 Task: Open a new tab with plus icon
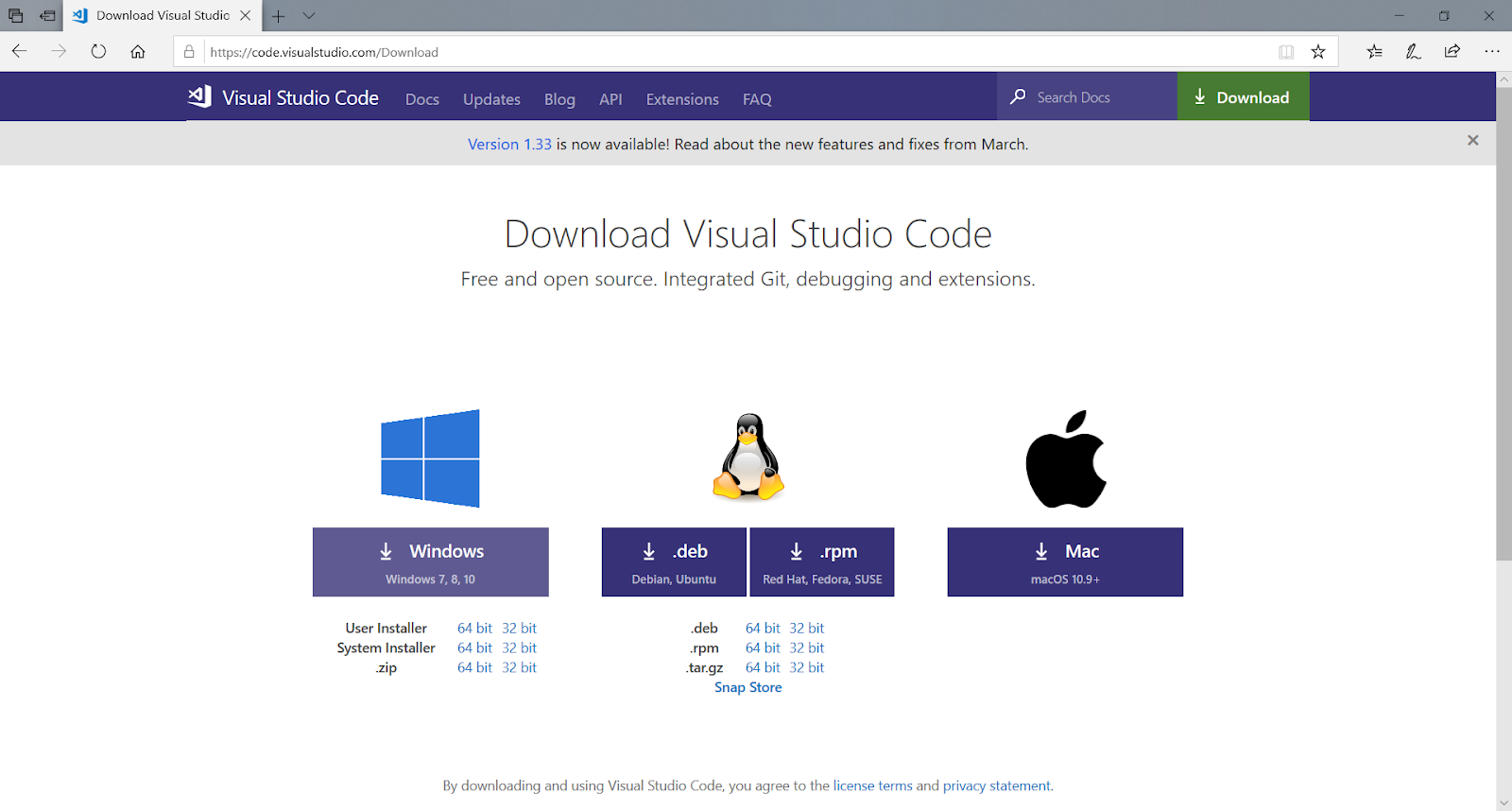[x=278, y=15]
